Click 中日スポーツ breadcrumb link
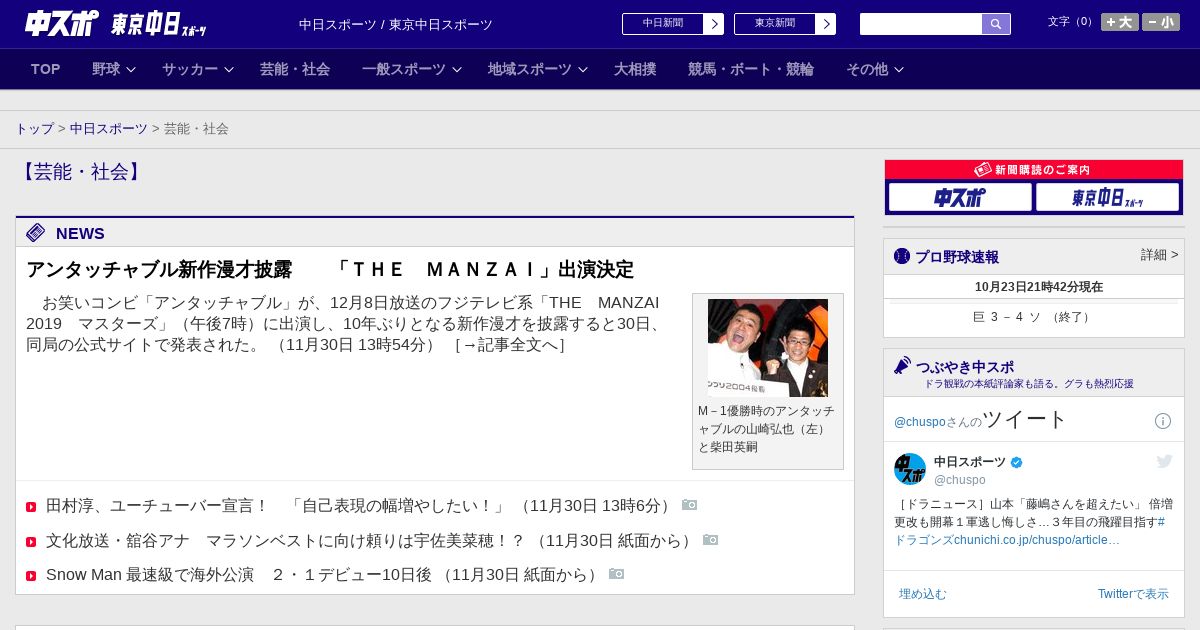Screen dimensions: 1200x630 point(109,128)
